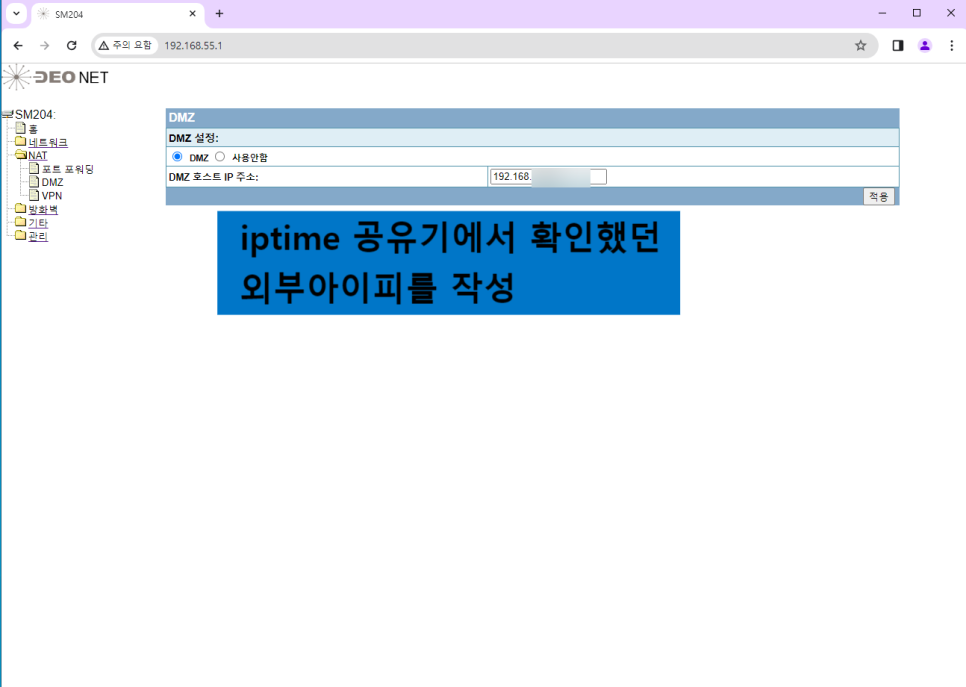Screen dimensions: 966x687
Task: Open the DMZ page in the tree
Action: pos(52,182)
